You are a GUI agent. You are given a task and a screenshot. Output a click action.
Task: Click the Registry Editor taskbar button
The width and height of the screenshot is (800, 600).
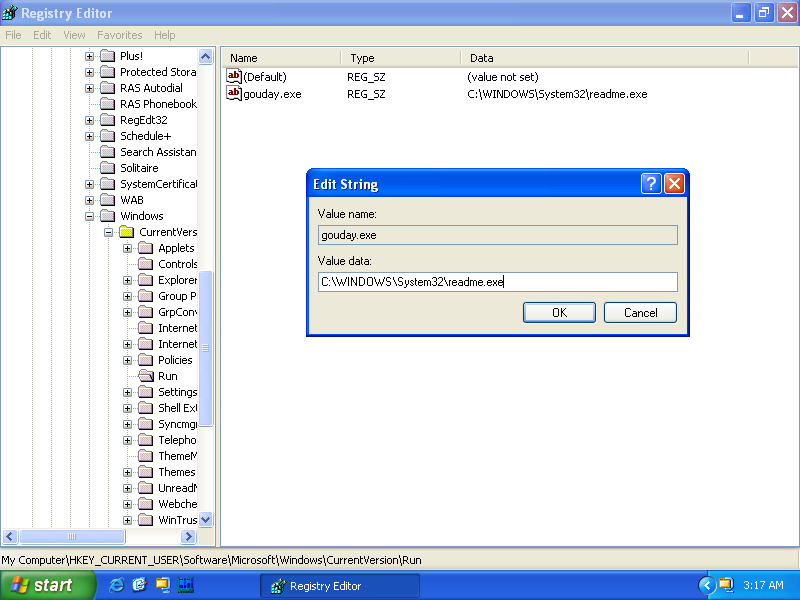pos(340,586)
